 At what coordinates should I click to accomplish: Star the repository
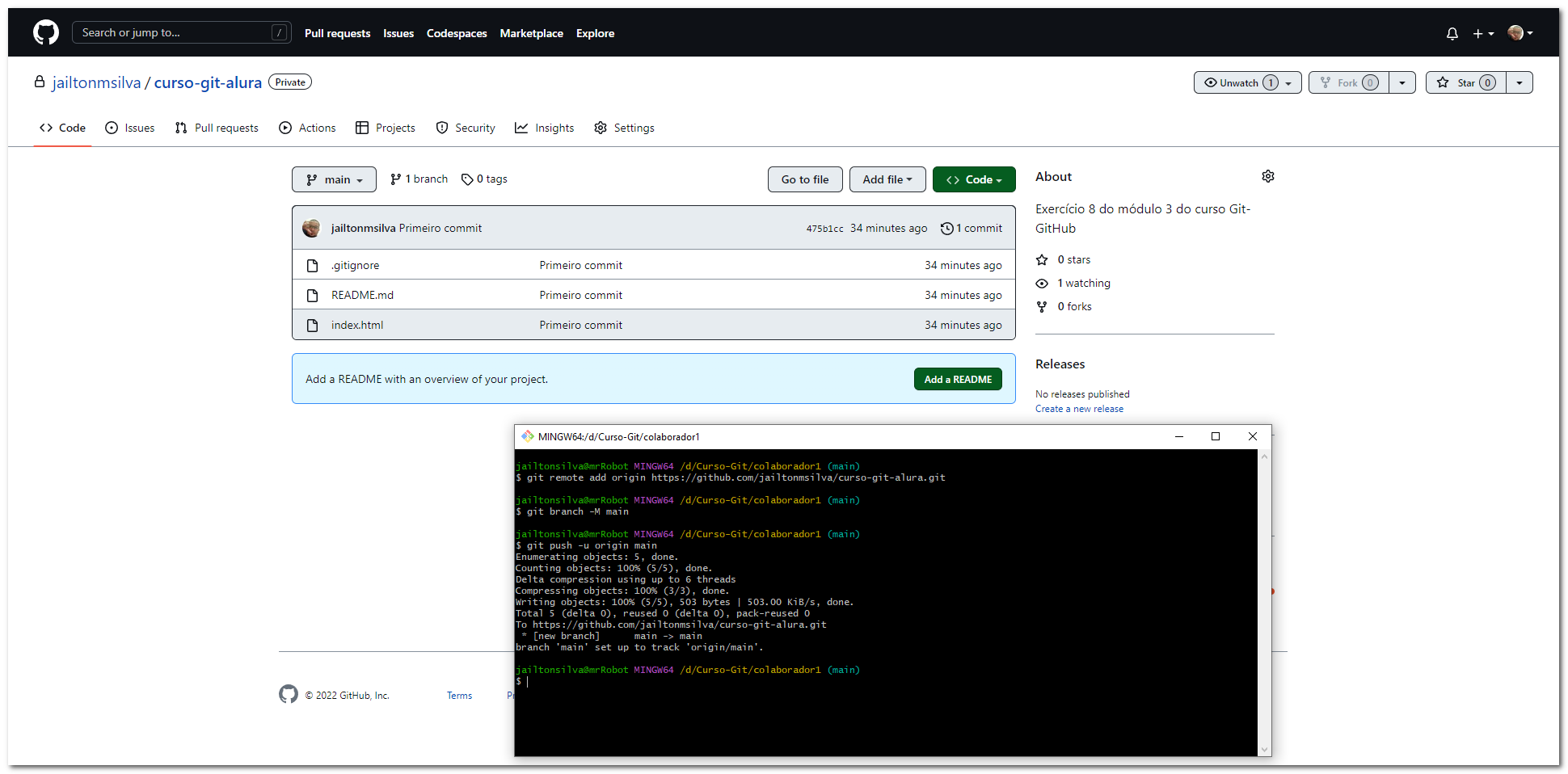[x=1466, y=82]
